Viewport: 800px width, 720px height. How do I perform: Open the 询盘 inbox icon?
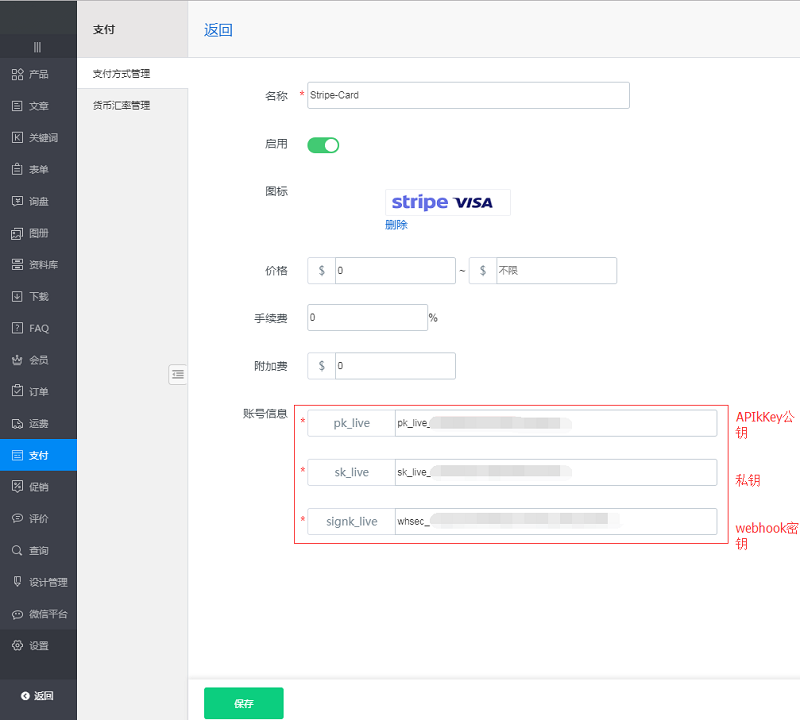pos(17,201)
